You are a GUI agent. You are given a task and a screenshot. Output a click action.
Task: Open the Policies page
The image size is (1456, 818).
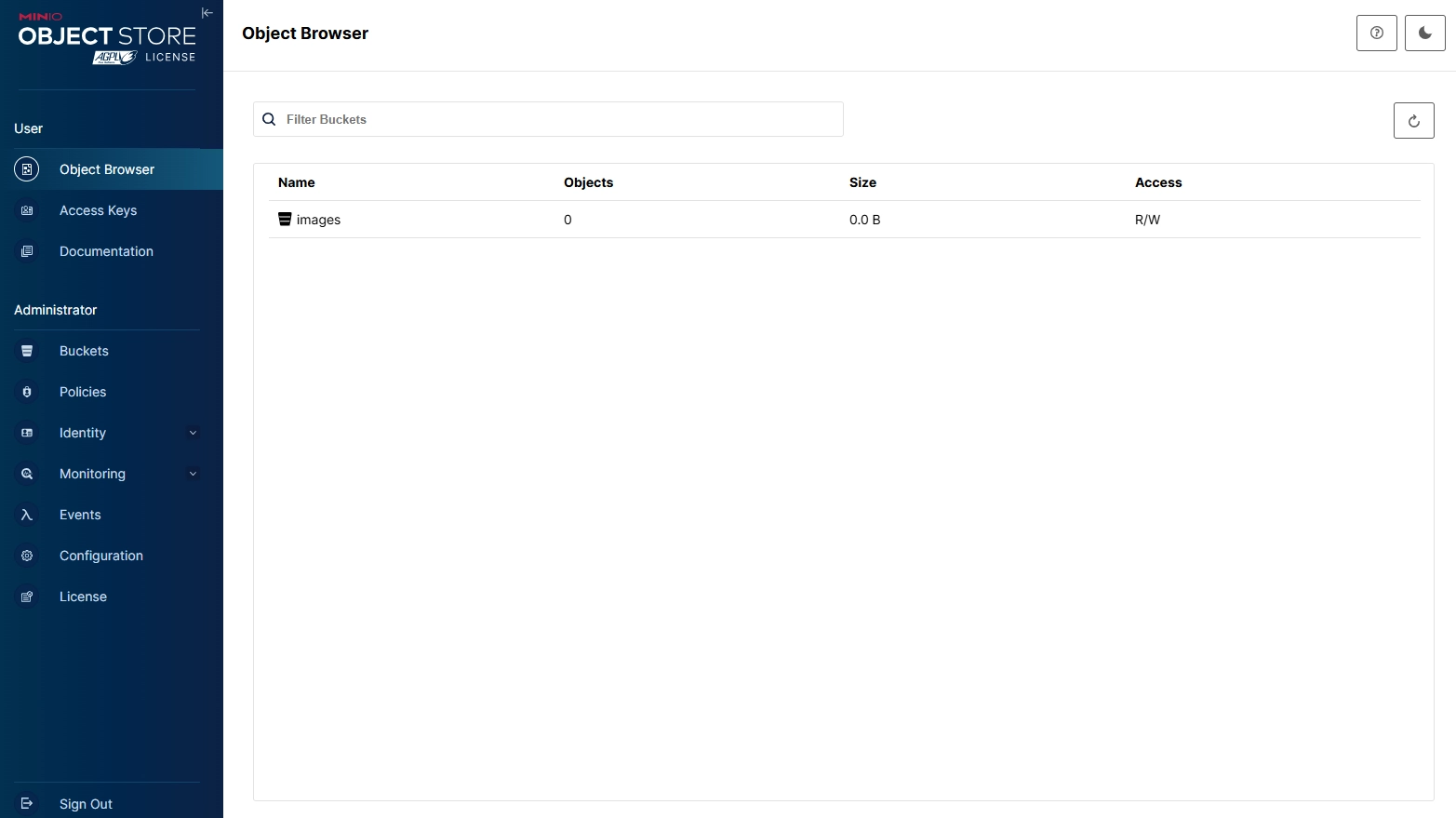click(83, 392)
